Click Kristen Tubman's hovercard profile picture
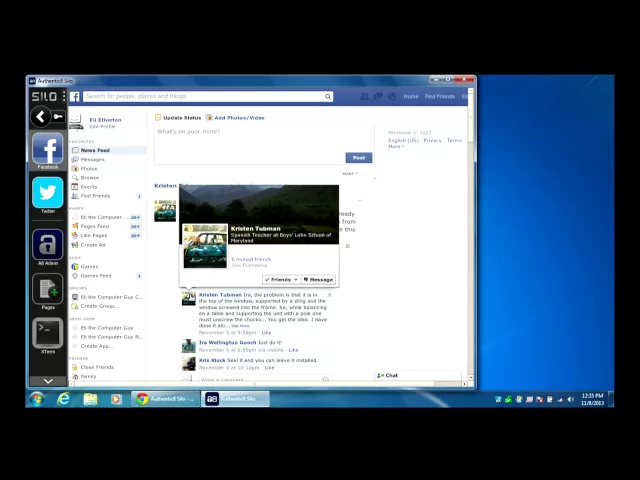The height and width of the screenshot is (480, 640). (x=205, y=246)
